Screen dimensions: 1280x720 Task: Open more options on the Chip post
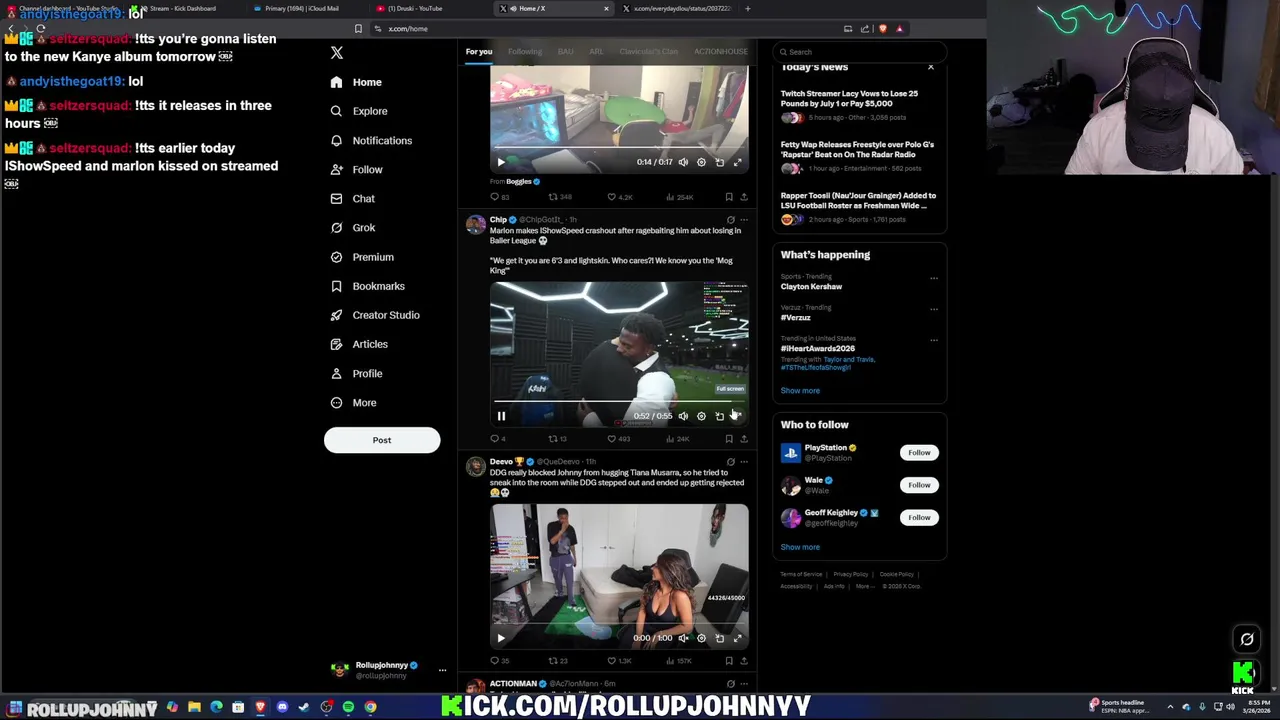(743, 220)
